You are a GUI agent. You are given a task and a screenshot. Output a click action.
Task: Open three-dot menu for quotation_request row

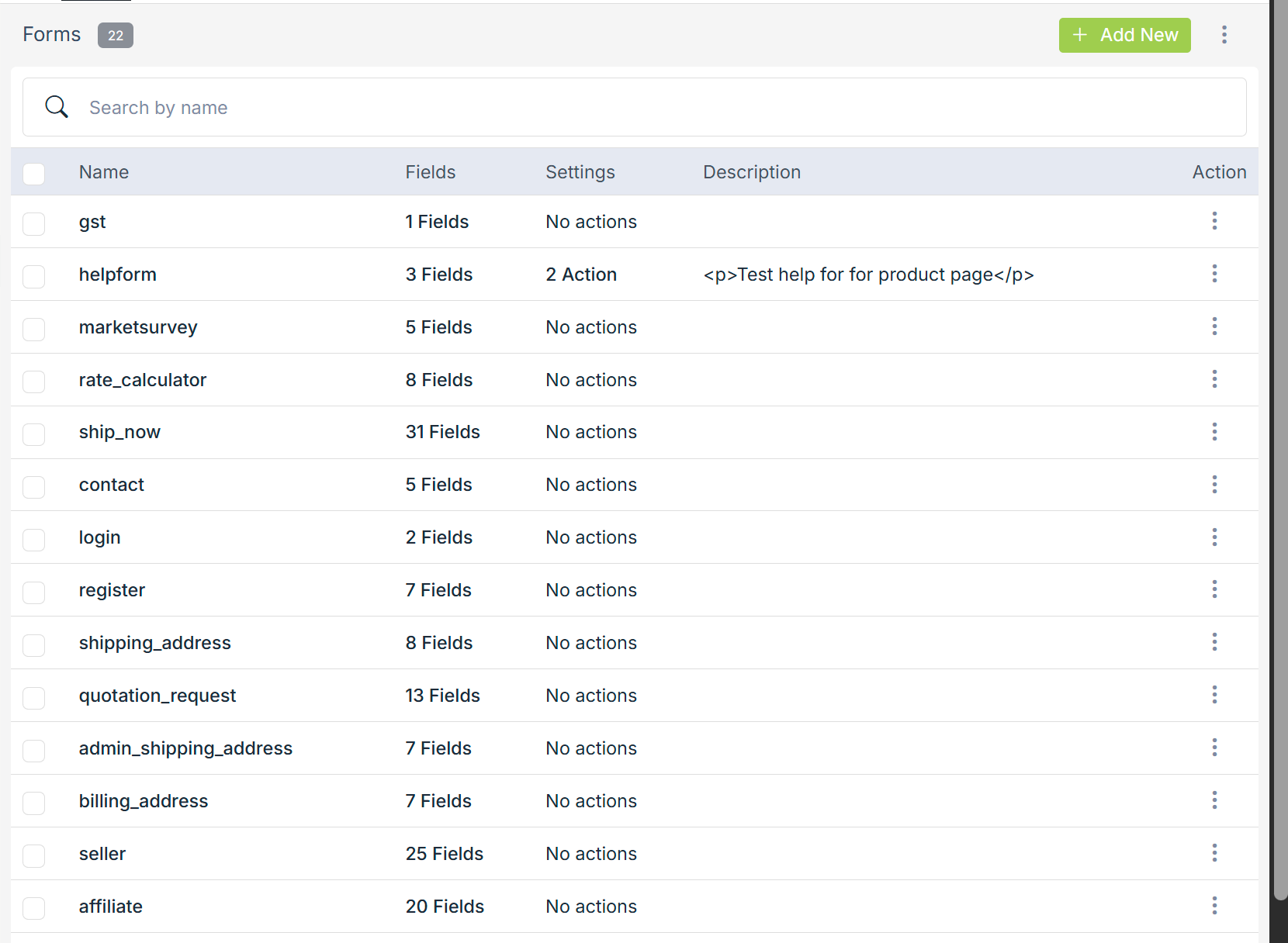pyautogui.click(x=1214, y=695)
